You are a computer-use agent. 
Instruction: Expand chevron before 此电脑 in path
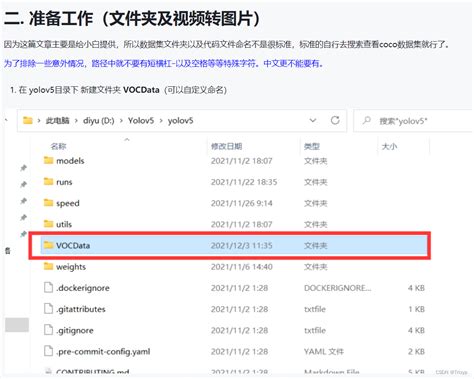(39, 121)
